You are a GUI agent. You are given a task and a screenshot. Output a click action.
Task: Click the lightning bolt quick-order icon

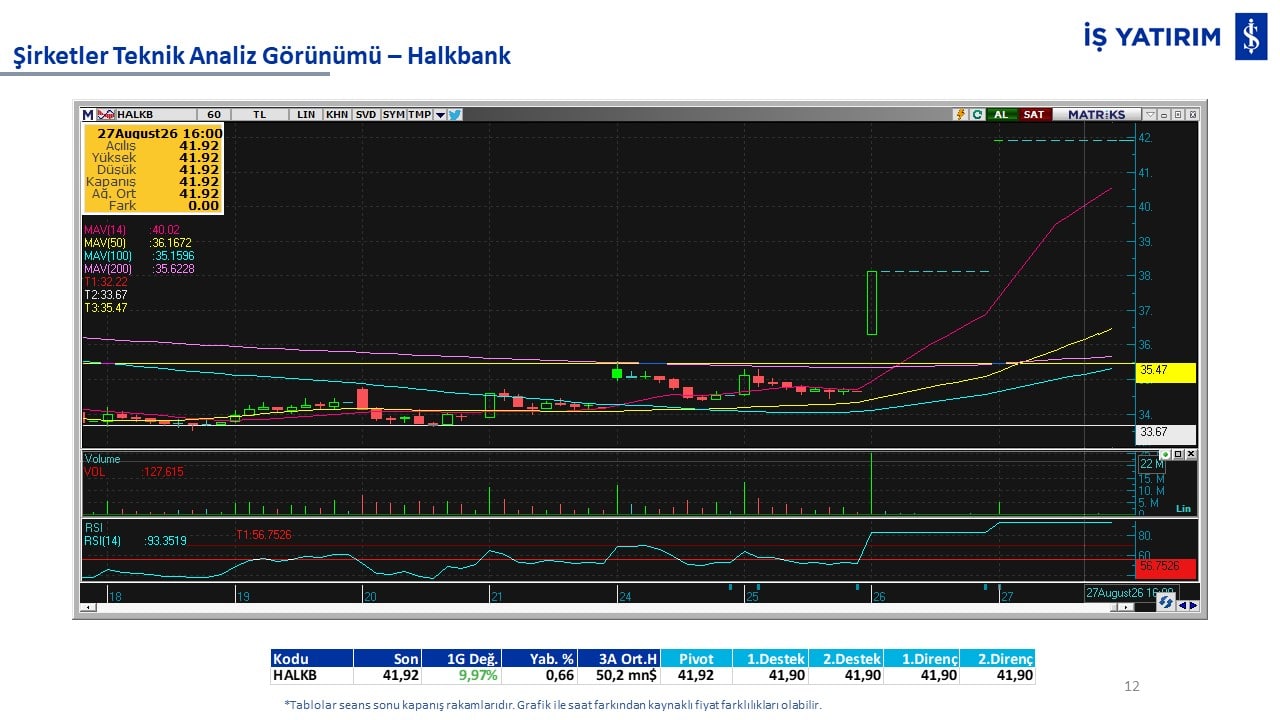click(961, 114)
